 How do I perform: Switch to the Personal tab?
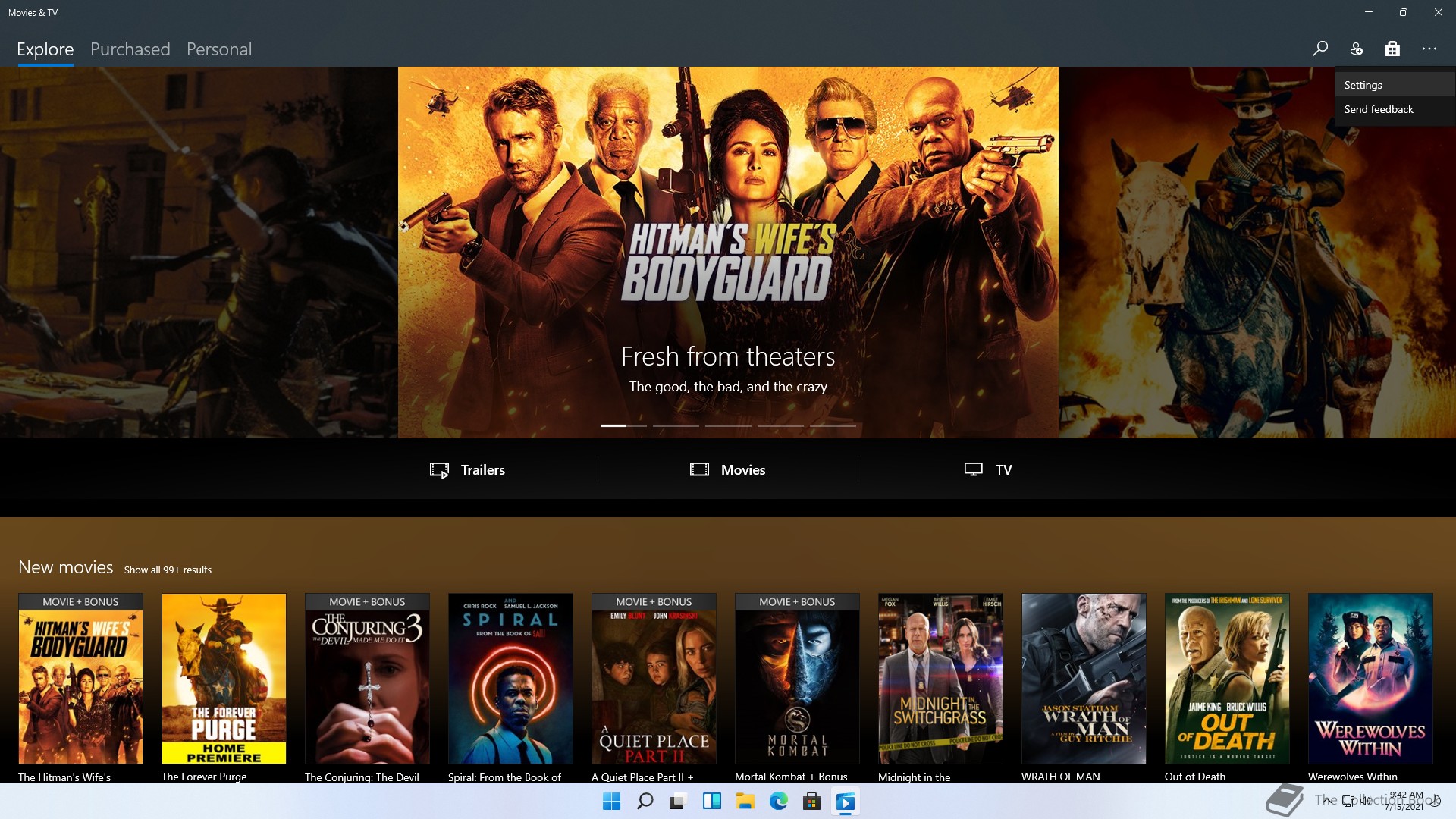pyautogui.click(x=219, y=49)
